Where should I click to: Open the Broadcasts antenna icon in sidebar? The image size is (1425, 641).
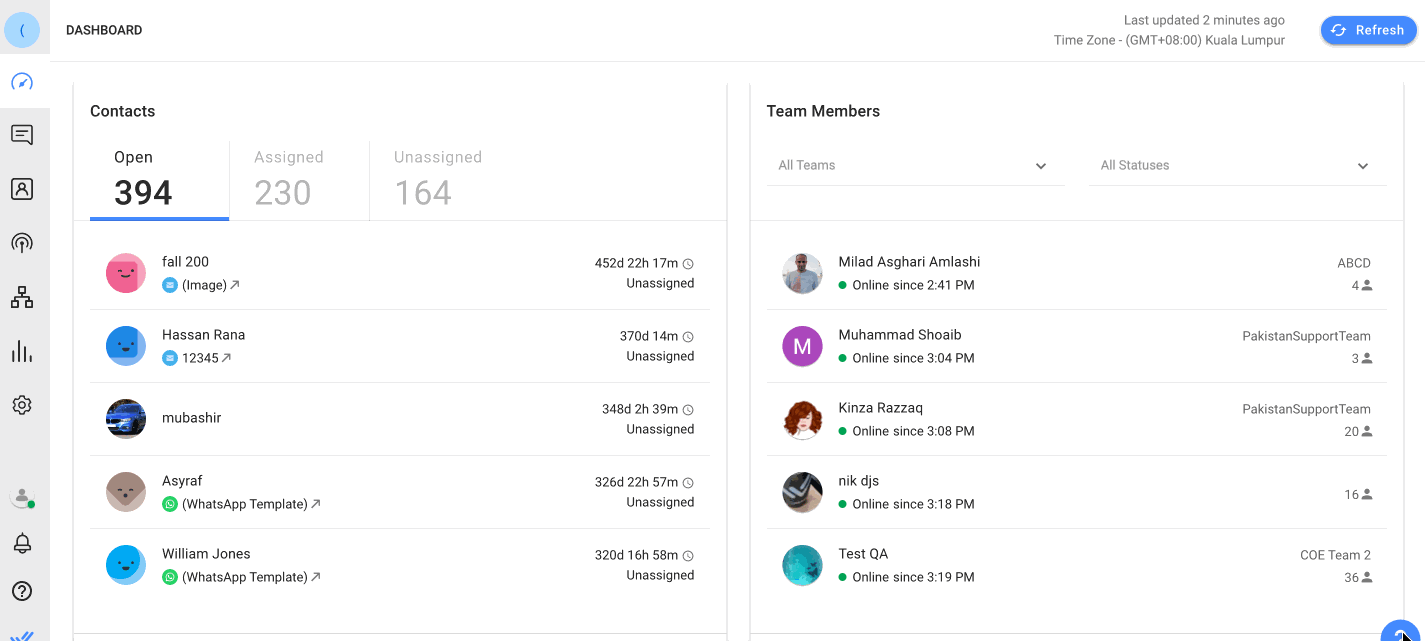[22, 243]
